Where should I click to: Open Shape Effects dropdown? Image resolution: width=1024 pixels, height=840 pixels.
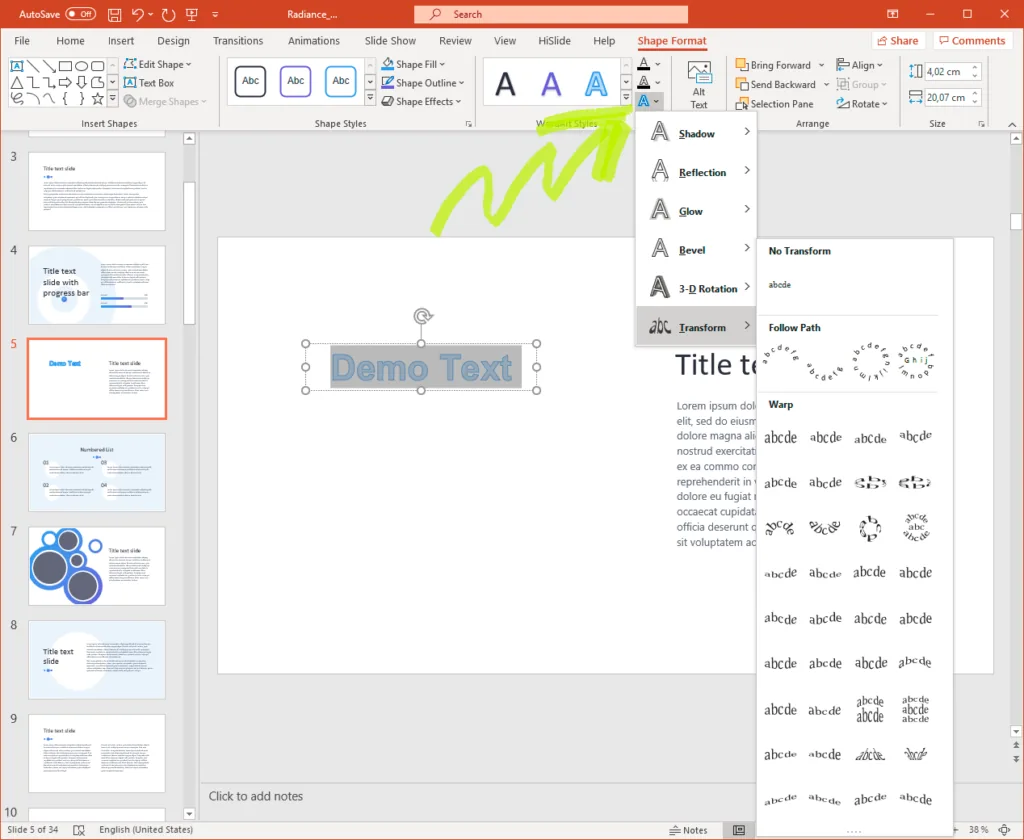coord(421,101)
